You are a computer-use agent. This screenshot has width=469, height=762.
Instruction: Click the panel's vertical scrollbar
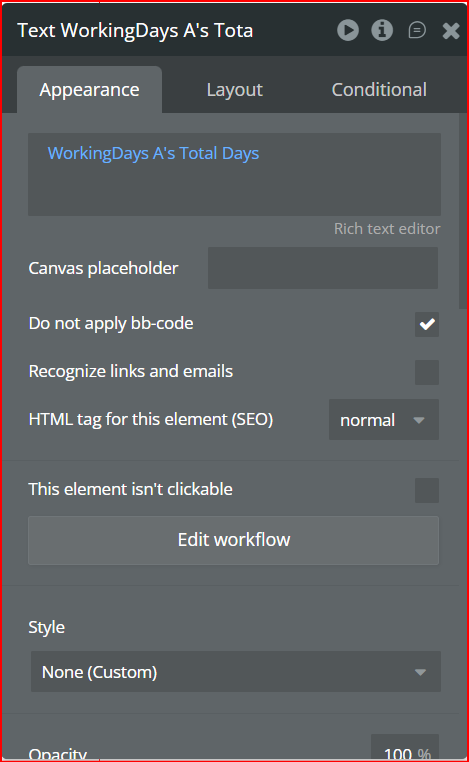click(x=463, y=211)
